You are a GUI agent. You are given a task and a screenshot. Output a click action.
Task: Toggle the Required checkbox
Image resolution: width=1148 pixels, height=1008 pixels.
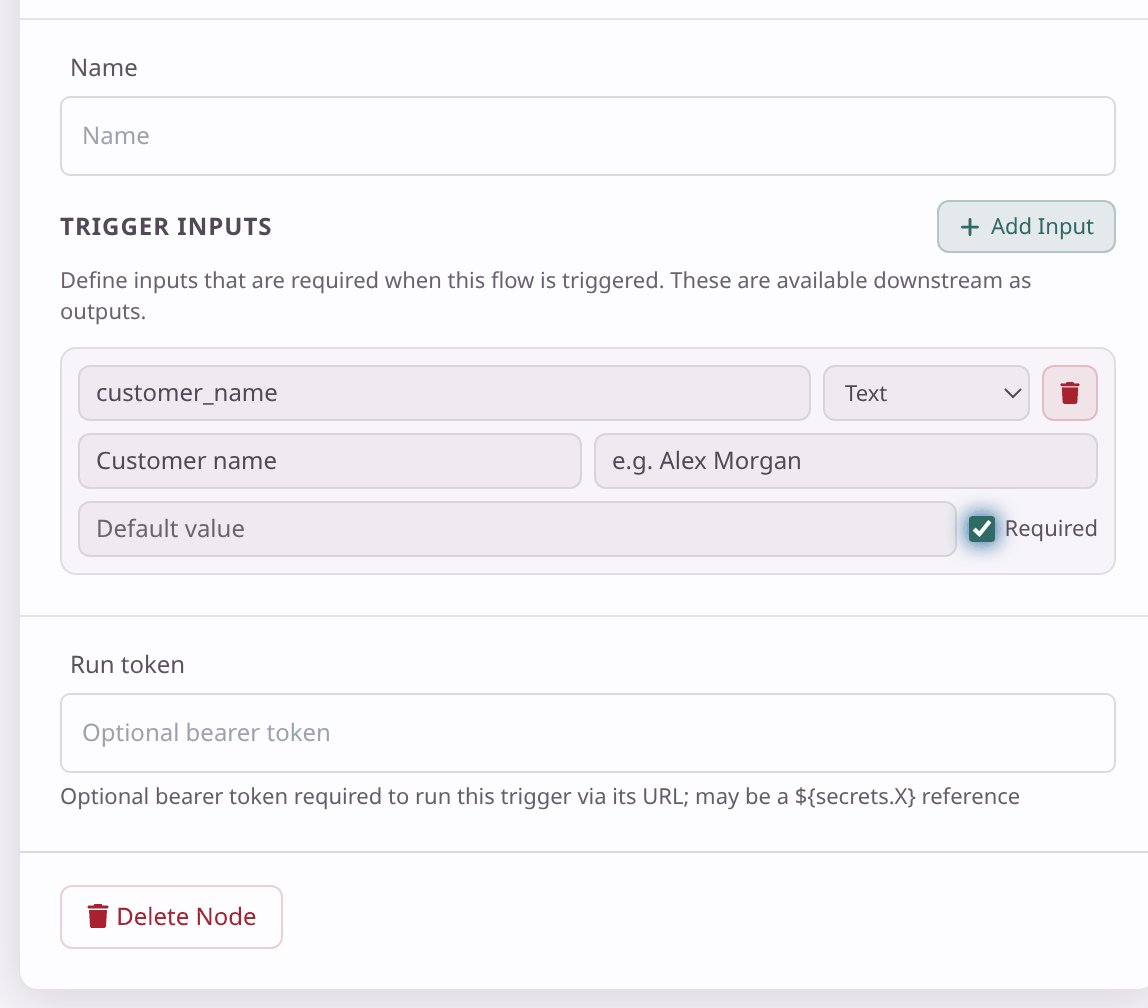982,529
